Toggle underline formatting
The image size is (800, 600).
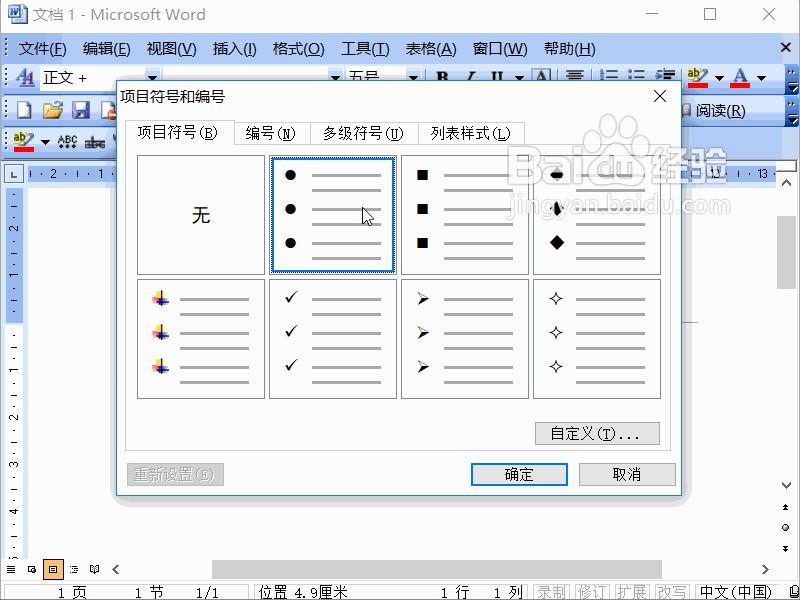tap(497, 78)
